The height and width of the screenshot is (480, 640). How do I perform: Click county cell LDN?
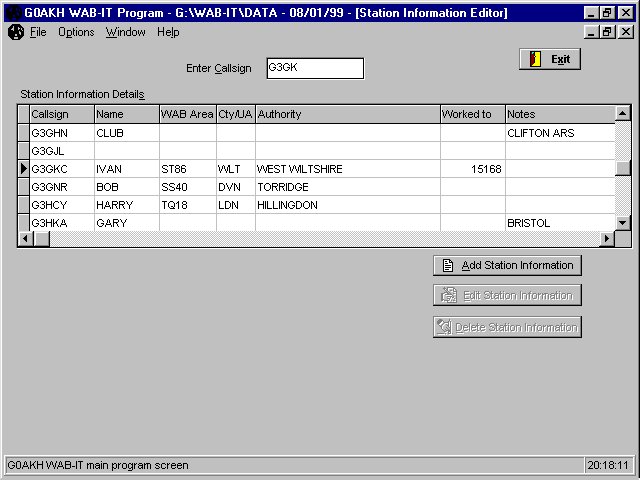(x=236, y=205)
